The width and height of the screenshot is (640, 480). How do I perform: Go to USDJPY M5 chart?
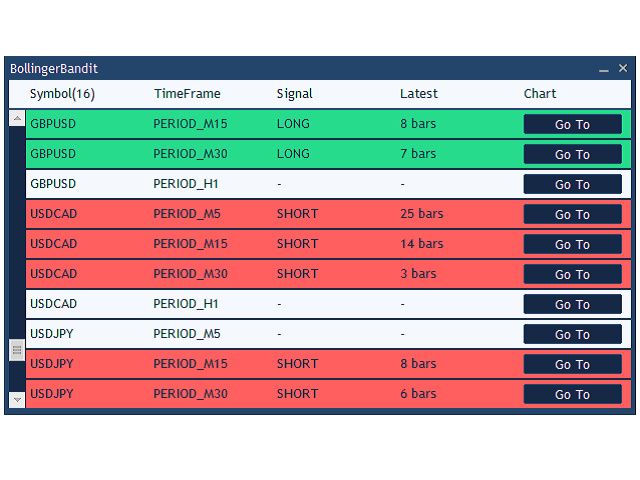(572, 334)
